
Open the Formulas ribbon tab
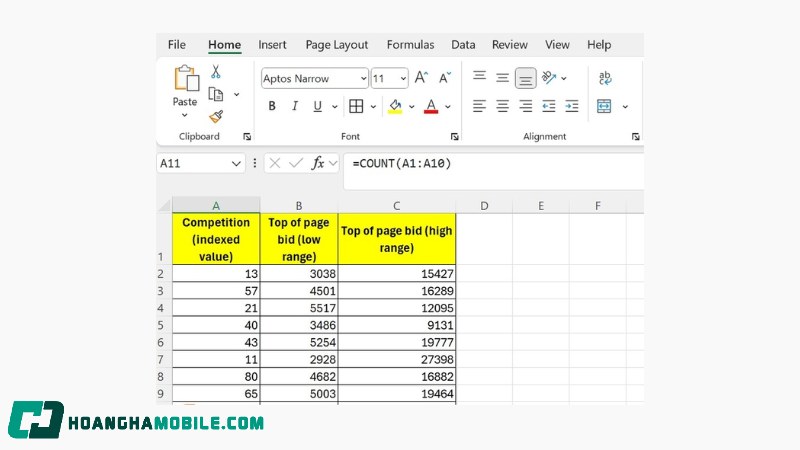coord(410,45)
